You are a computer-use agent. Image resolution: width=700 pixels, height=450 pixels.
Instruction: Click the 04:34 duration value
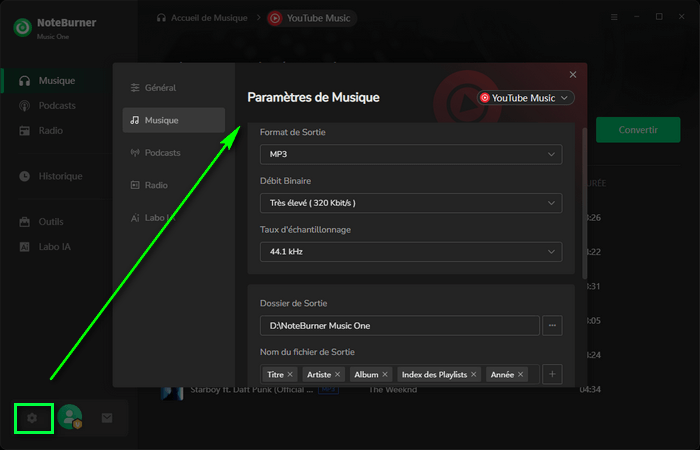tap(590, 390)
